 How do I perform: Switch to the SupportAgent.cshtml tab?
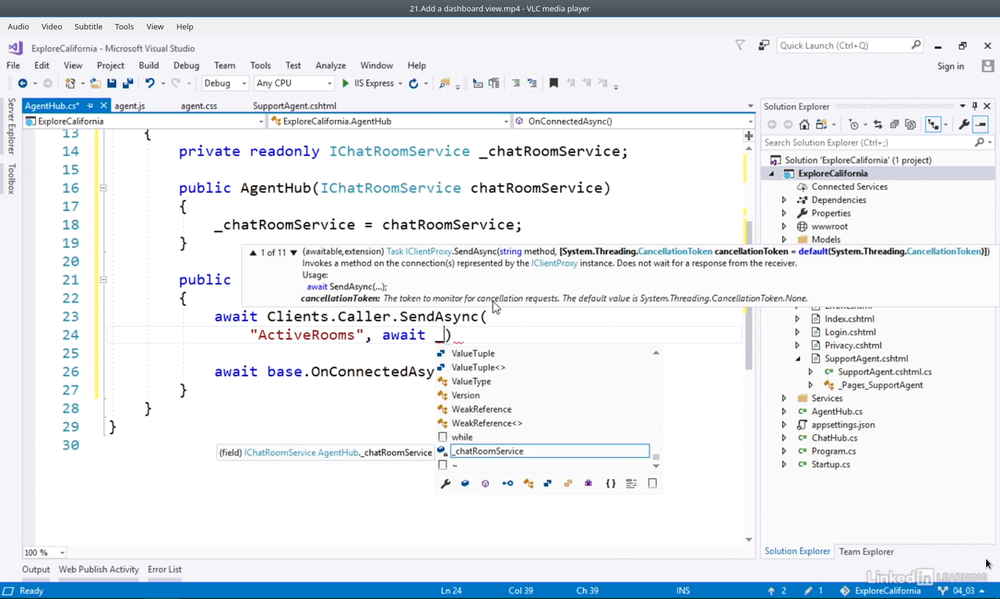(294, 106)
